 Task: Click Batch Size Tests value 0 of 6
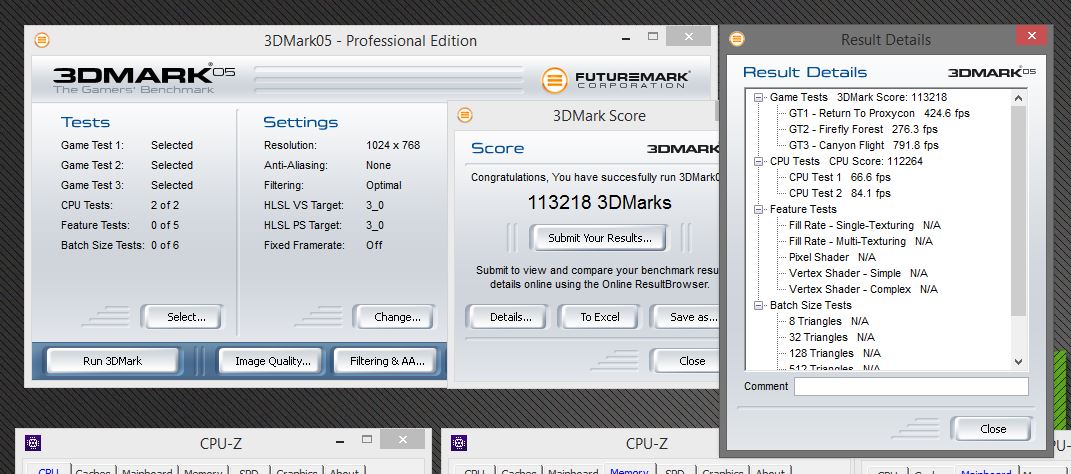[165, 245]
